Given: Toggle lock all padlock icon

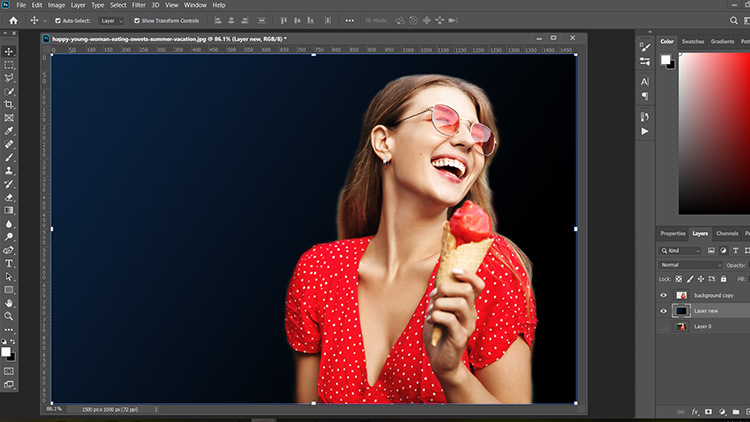Looking at the screenshot, I should [723, 279].
